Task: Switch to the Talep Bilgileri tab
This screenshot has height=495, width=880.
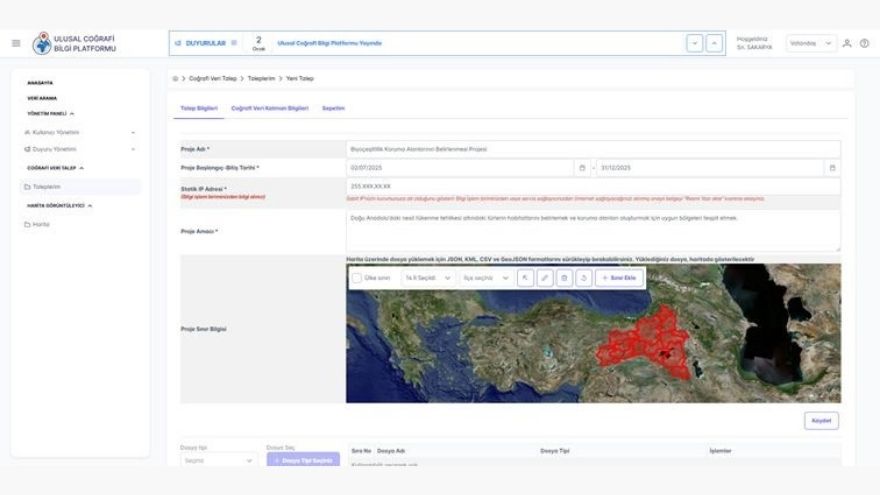Action: click(x=199, y=108)
